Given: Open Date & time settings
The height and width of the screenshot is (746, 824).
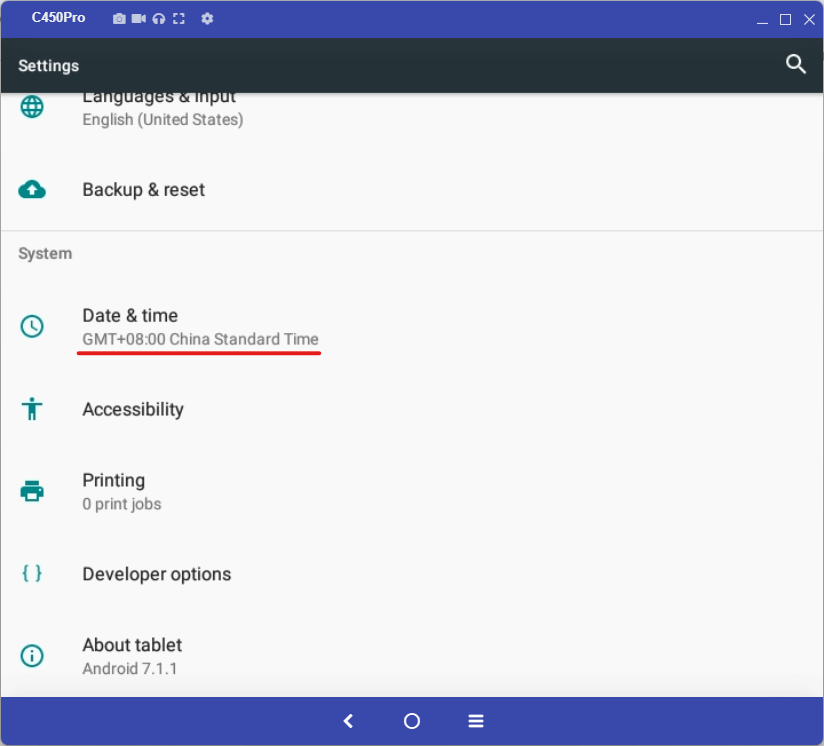Looking at the screenshot, I should tap(200, 327).
